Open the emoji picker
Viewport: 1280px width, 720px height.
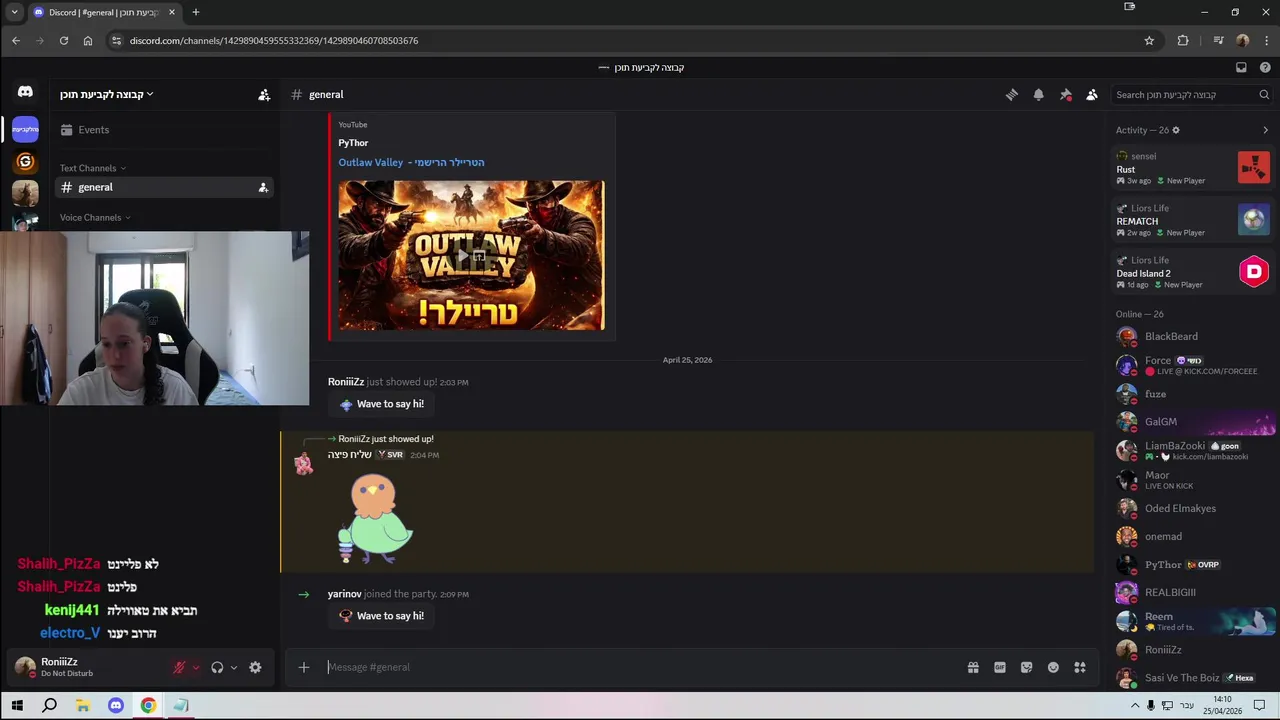point(1053,667)
